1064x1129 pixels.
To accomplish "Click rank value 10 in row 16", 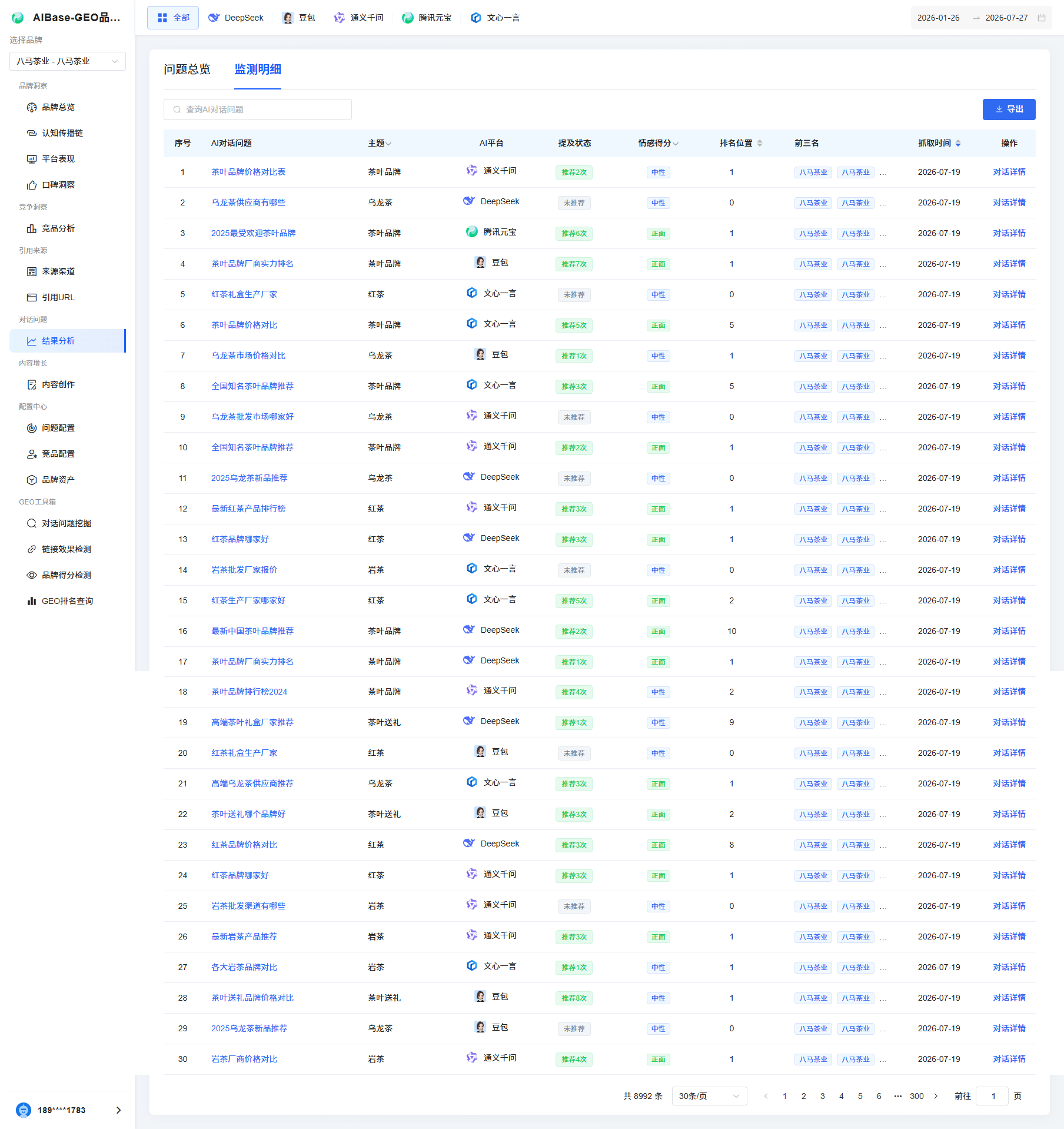I will [731, 631].
